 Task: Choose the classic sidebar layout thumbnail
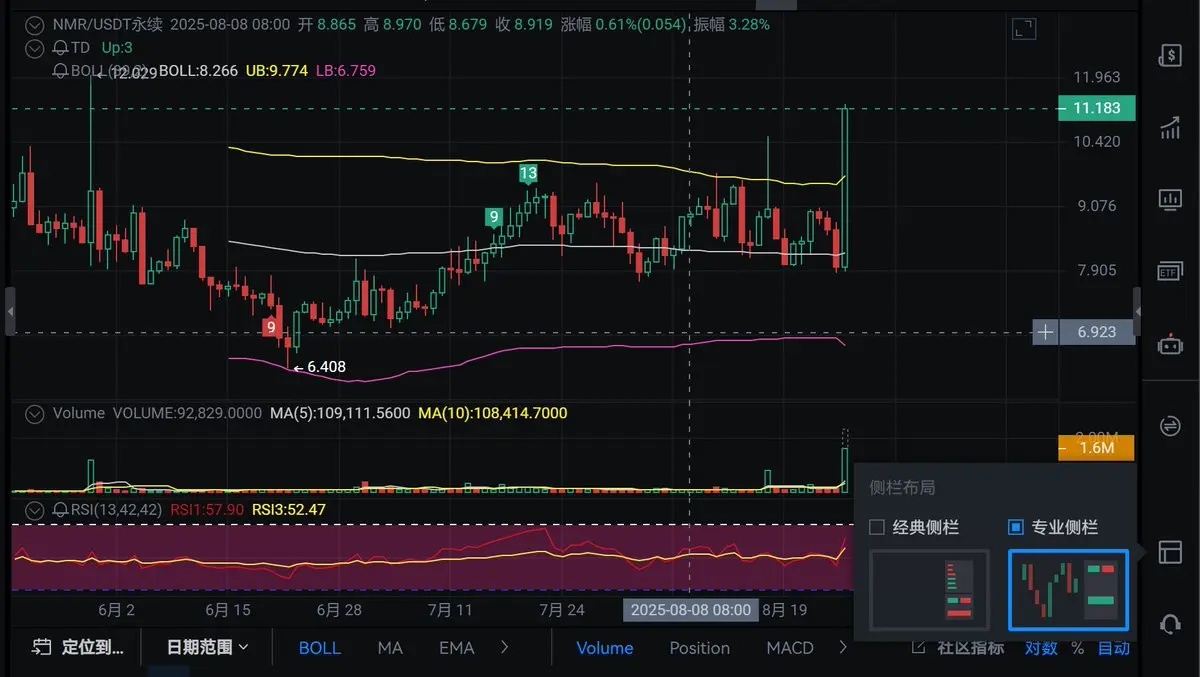tap(929, 590)
